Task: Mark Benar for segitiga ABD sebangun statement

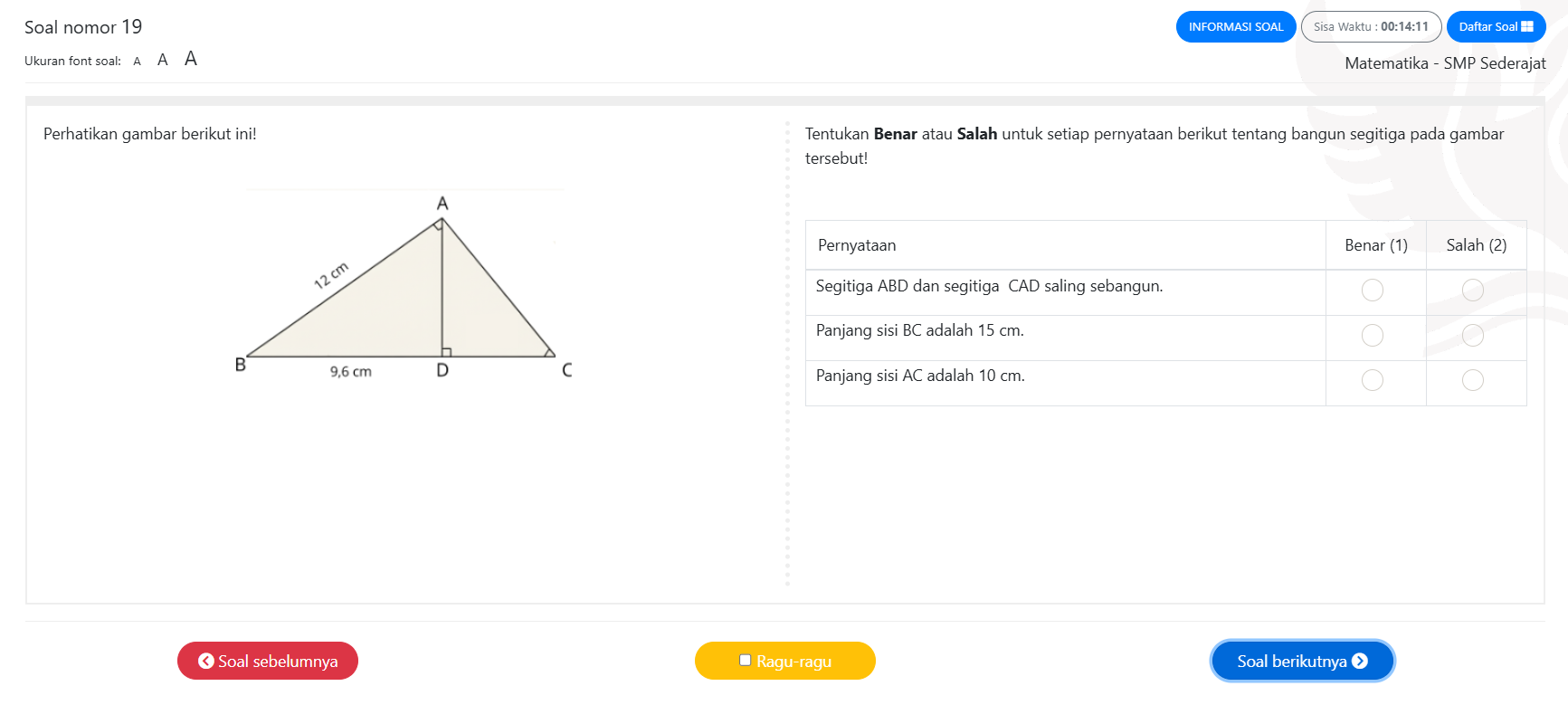Action: coord(1372,291)
